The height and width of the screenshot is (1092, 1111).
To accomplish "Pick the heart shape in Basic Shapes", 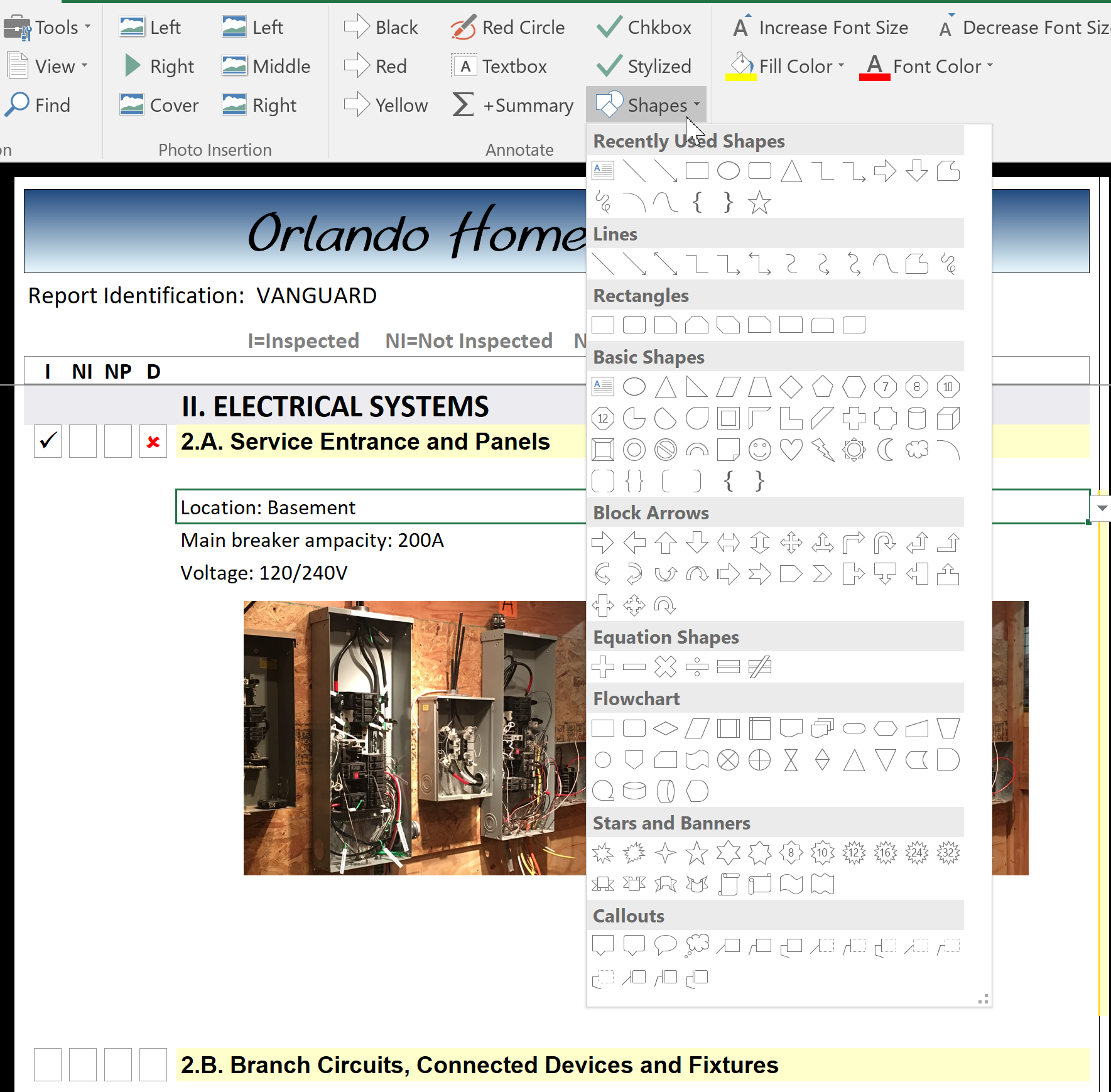I will 791,450.
